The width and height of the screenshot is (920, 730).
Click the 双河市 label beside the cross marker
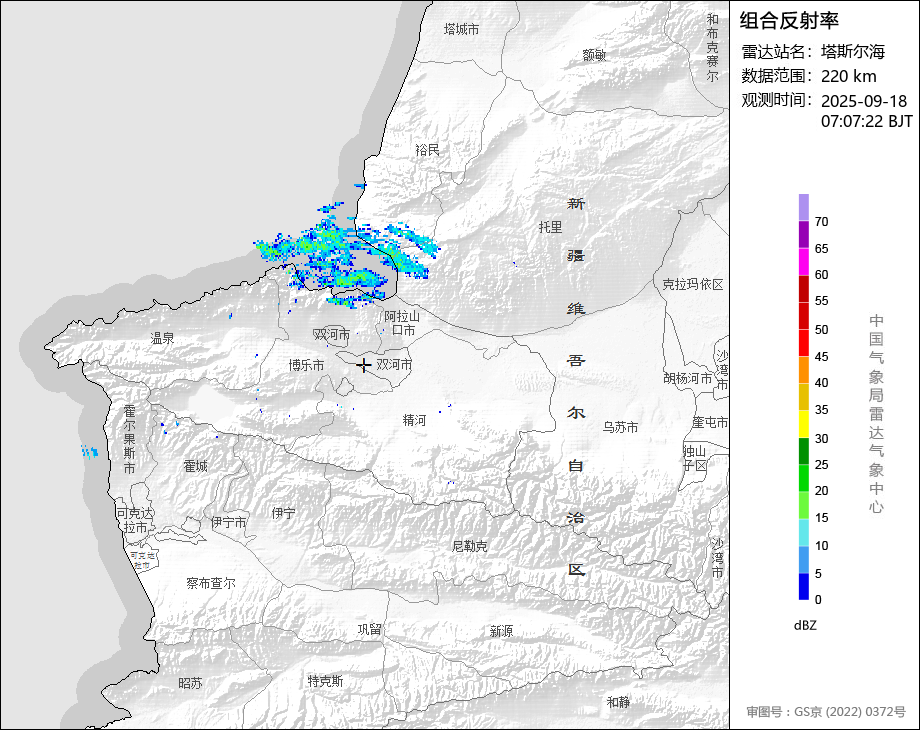(x=394, y=364)
